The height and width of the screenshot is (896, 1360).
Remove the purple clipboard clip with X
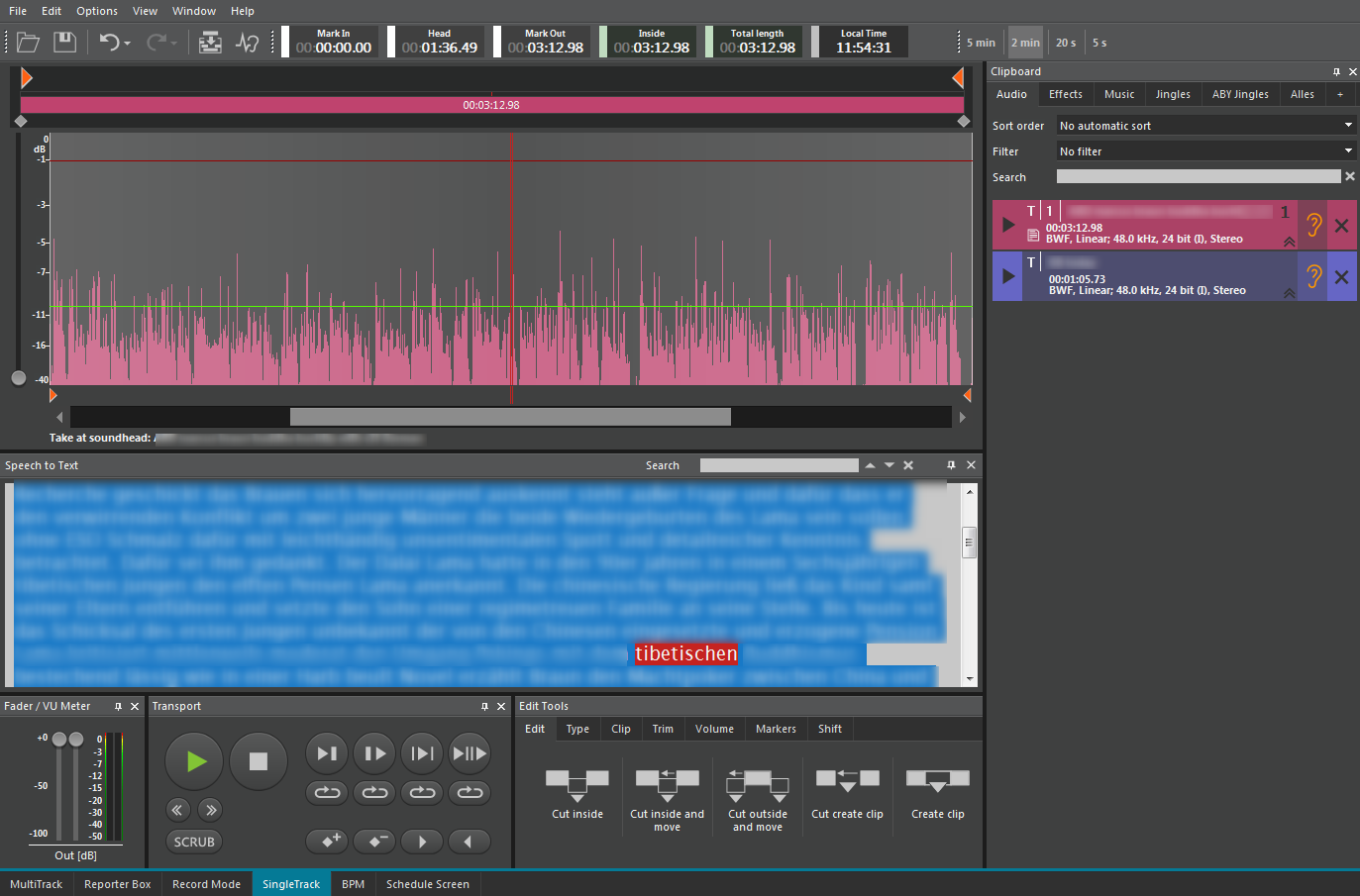click(1341, 277)
